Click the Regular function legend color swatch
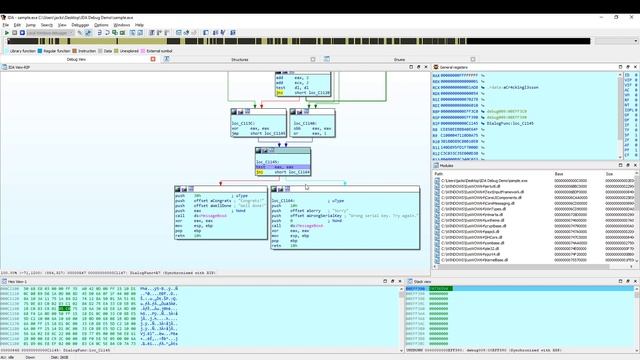This screenshot has height=360, width=640. (x=40, y=51)
